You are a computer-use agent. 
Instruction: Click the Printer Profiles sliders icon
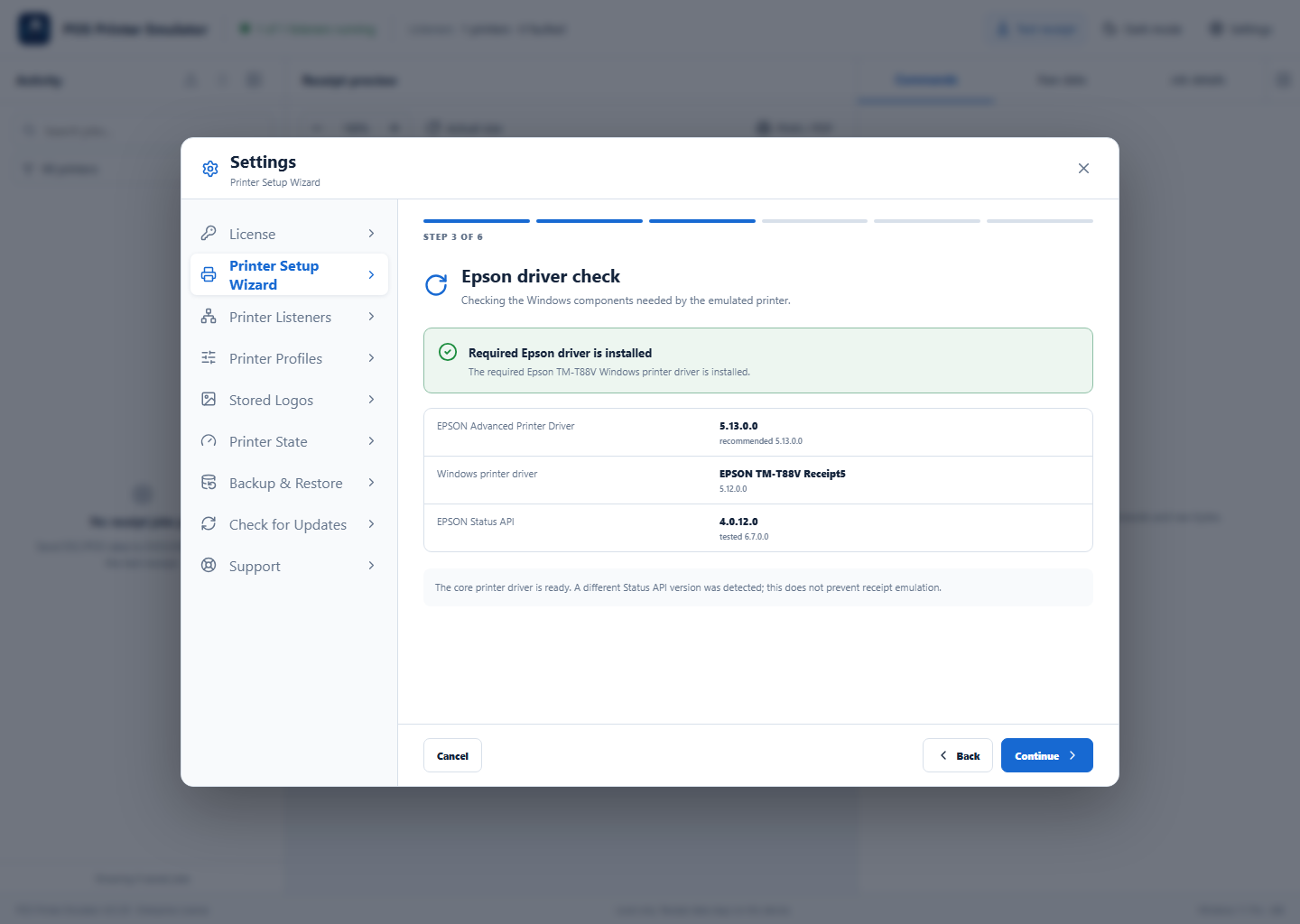(209, 357)
